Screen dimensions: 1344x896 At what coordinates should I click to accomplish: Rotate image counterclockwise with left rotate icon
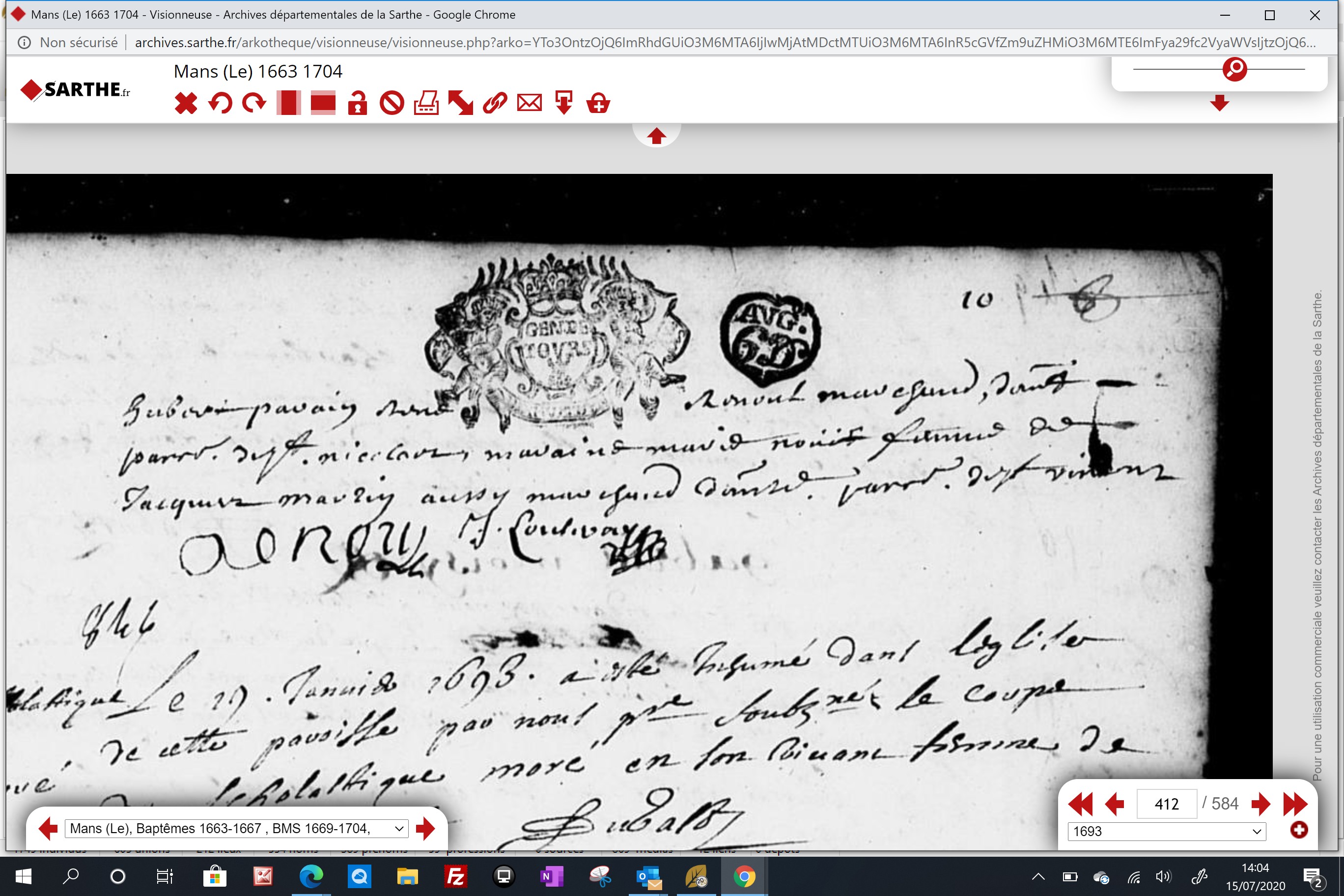[x=220, y=104]
